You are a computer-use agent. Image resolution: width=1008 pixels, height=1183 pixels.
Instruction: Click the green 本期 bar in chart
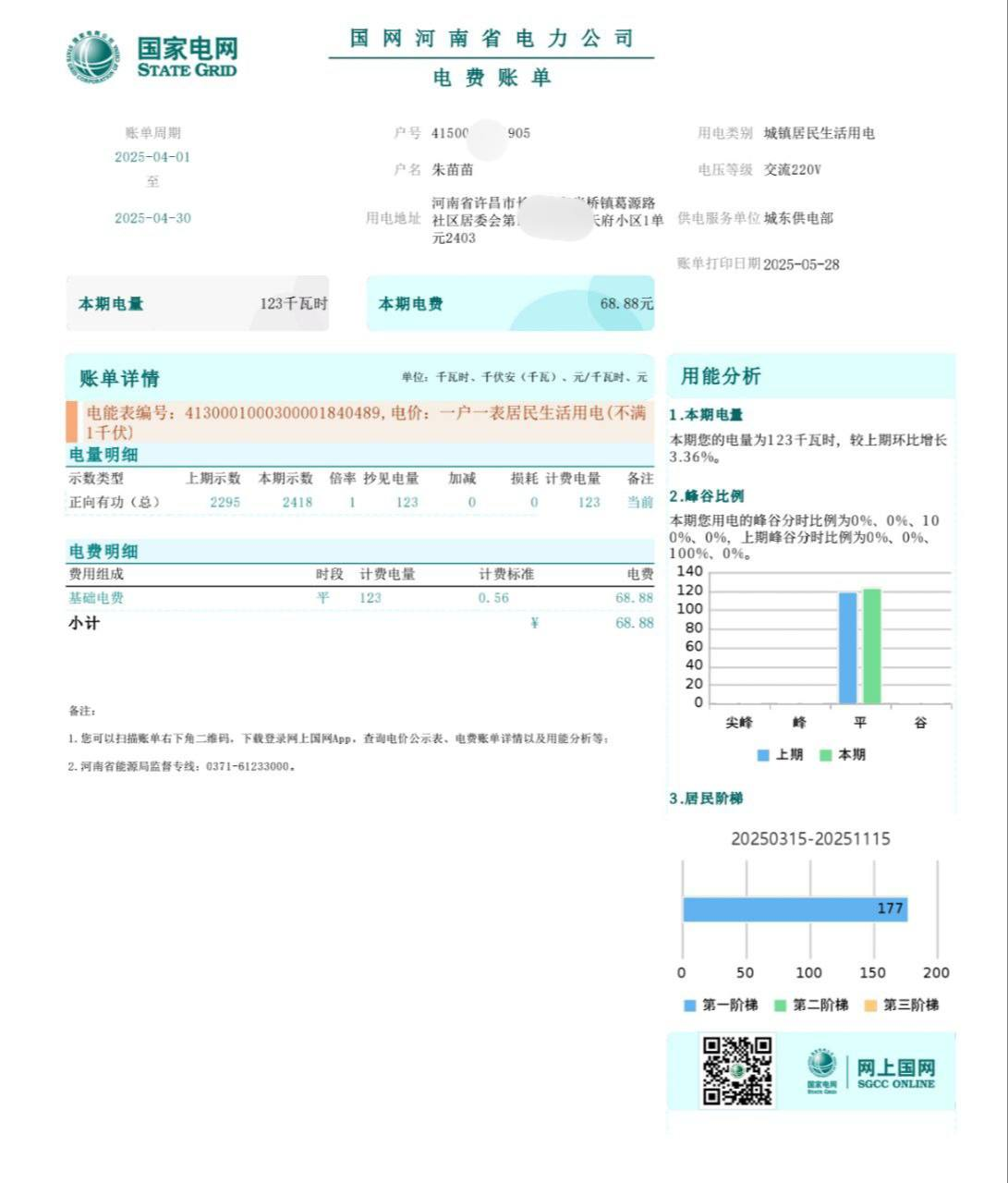tap(871, 646)
